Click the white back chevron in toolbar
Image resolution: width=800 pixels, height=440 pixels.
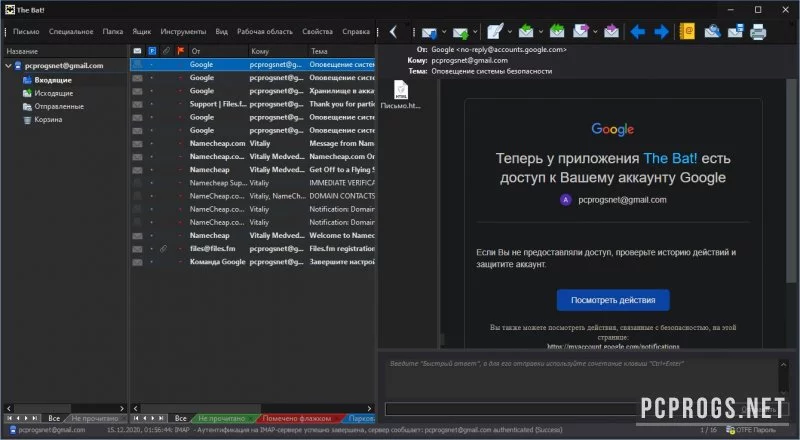tap(393, 32)
